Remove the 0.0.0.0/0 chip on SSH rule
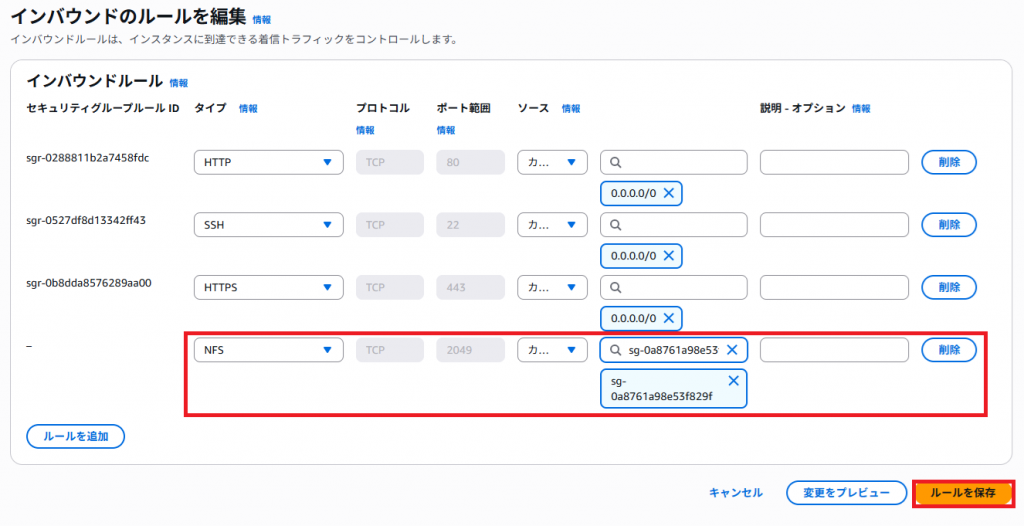This screenshot has height=526, width=1024. click(x=669, y=256)
